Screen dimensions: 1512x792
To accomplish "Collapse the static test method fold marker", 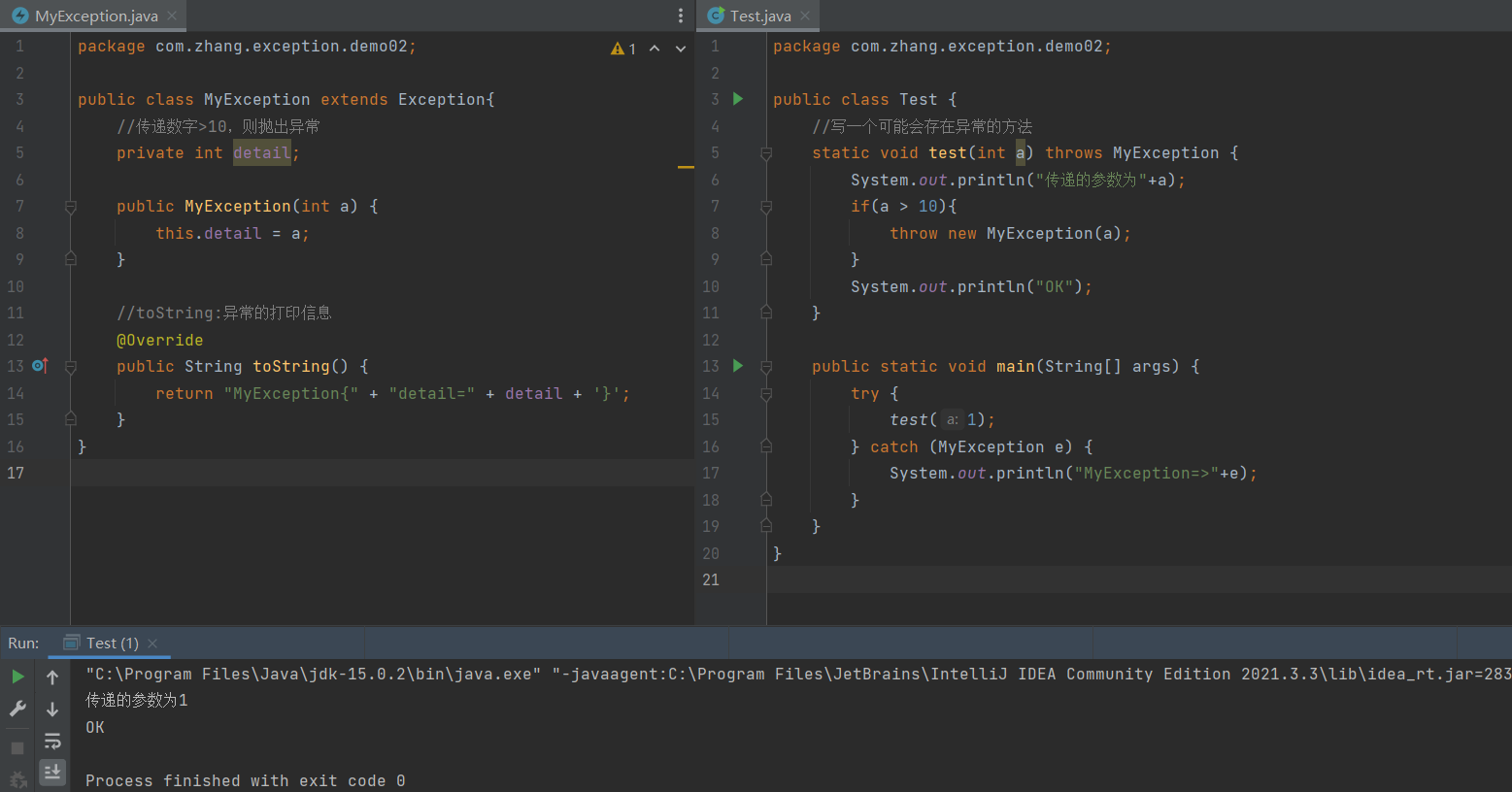I will pyautogui.click(x=766, y=153).
